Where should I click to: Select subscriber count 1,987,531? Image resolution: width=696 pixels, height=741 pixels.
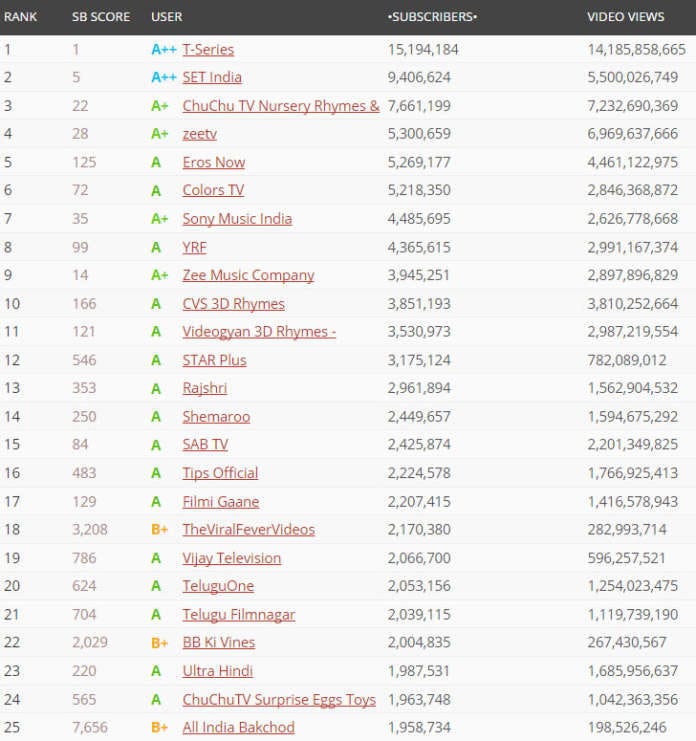pos(419,671)
